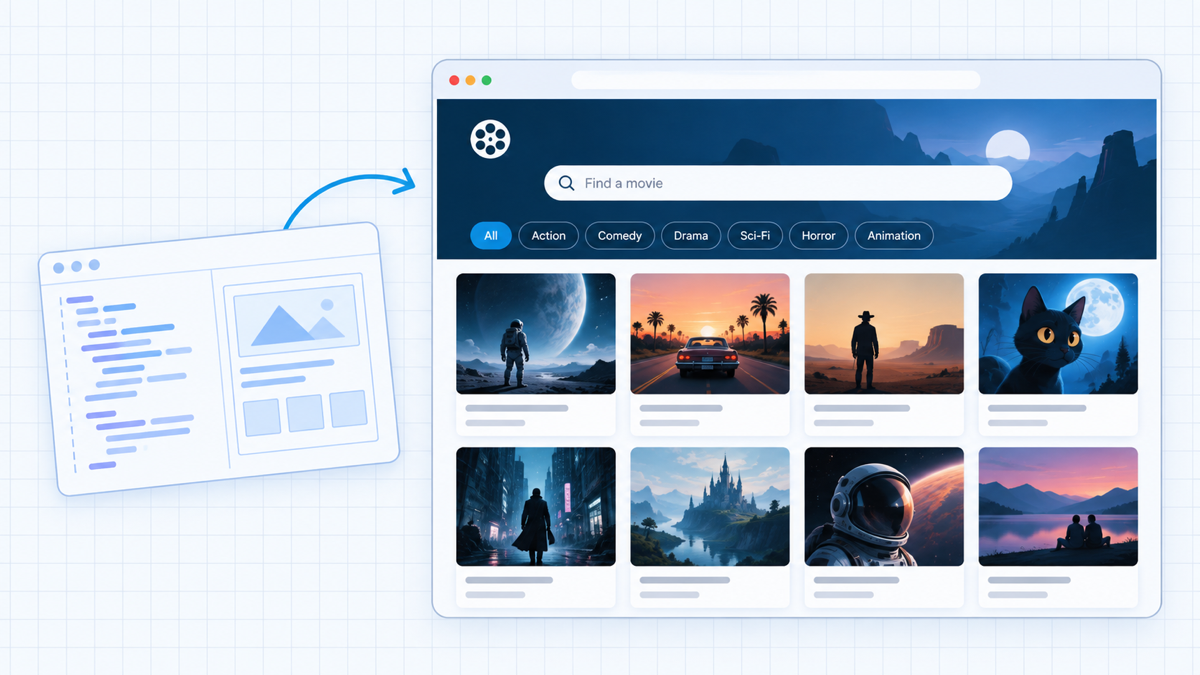Click the browser address bar
The height and width of the screenshot is (675, 1200).
(775, 80)
